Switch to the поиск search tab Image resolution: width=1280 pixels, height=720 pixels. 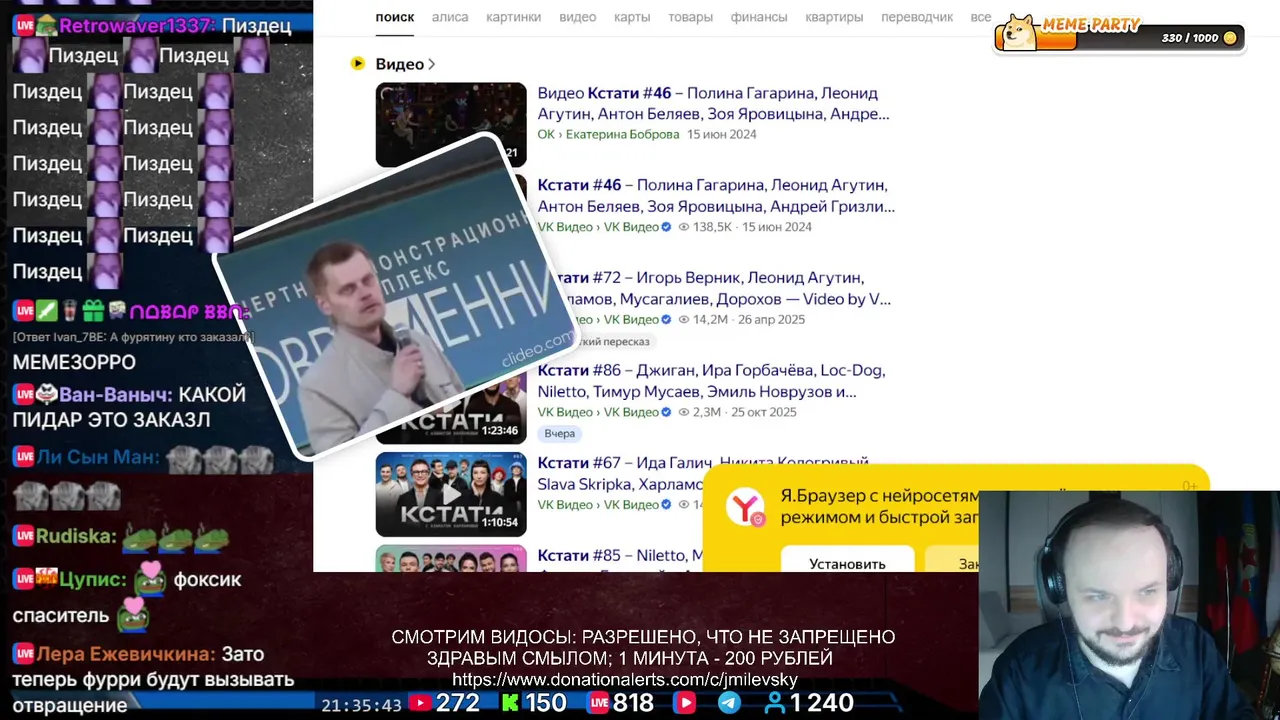[394, 17]
